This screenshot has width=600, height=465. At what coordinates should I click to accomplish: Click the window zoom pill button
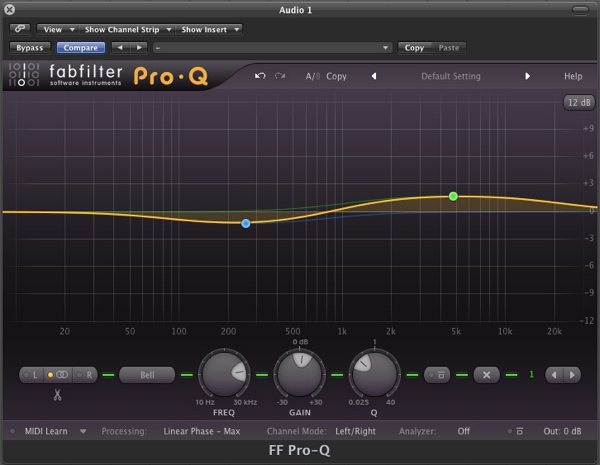[580, 10]
